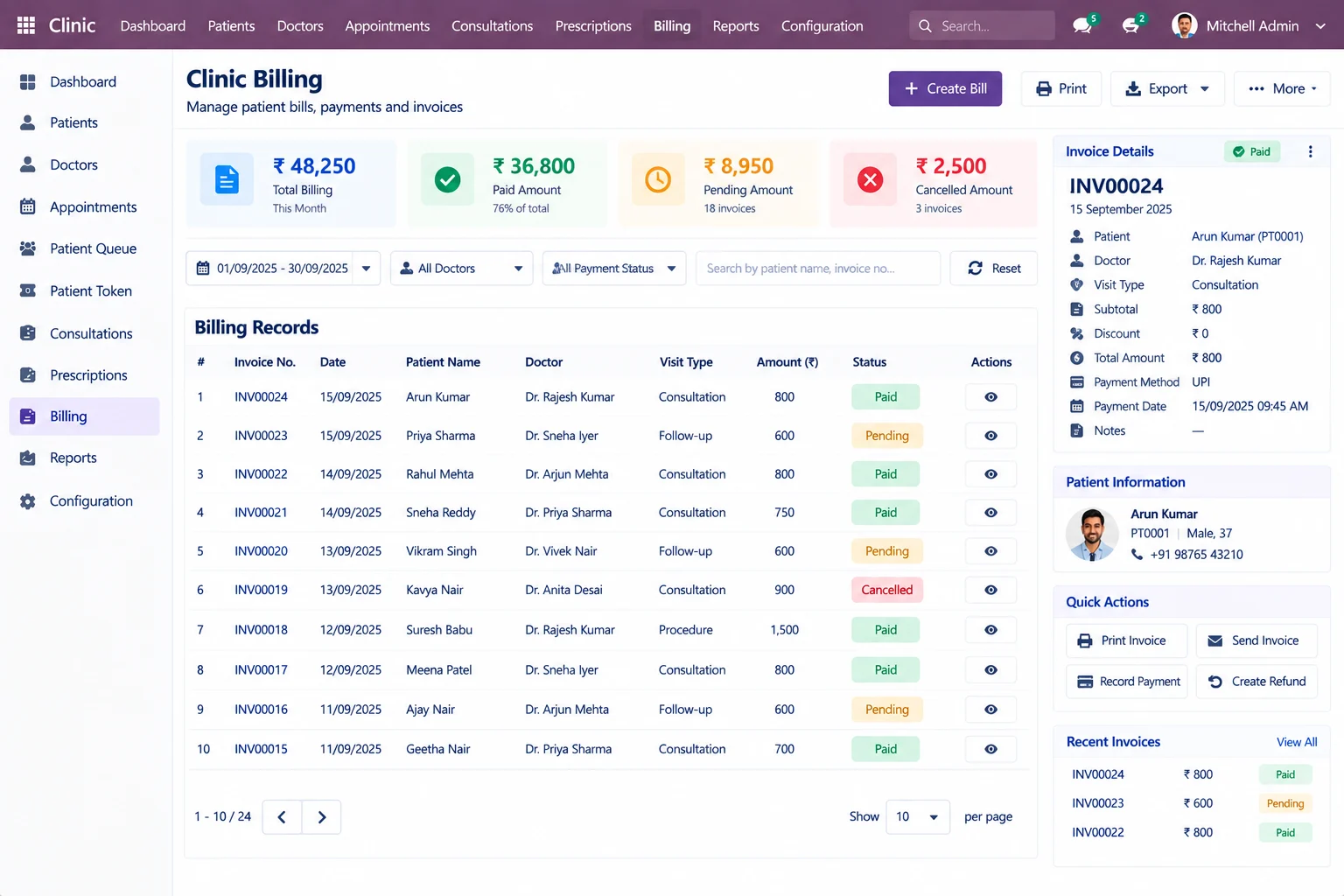View invoice INV00020 with eye icon

coord(990,551)
